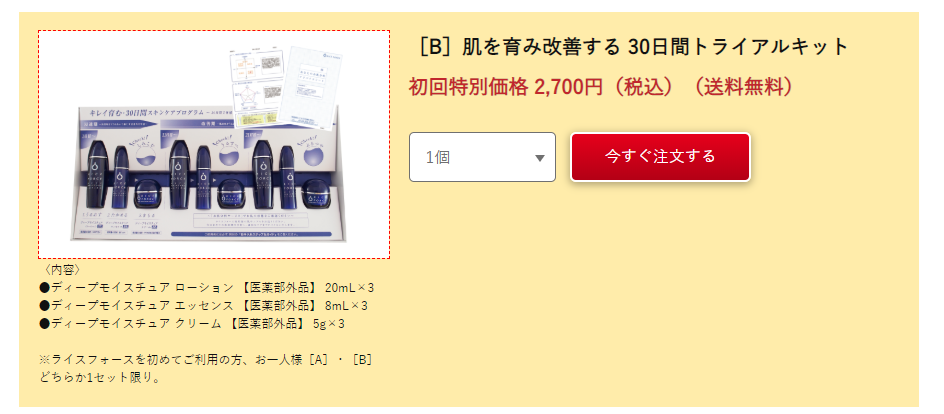
Task: Click the leftmost cream jar in photo
Action: tap(146, 196)
